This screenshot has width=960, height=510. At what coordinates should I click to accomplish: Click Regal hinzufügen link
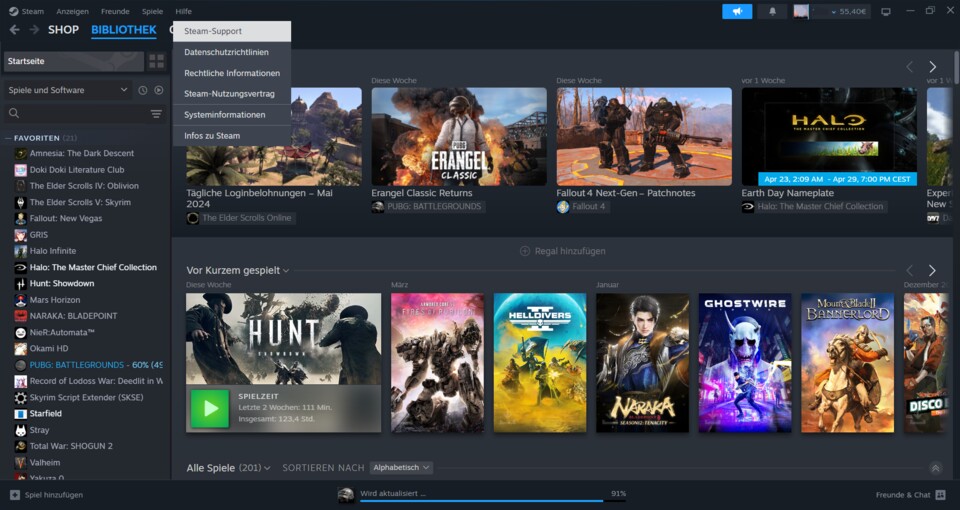coord(563,251)
